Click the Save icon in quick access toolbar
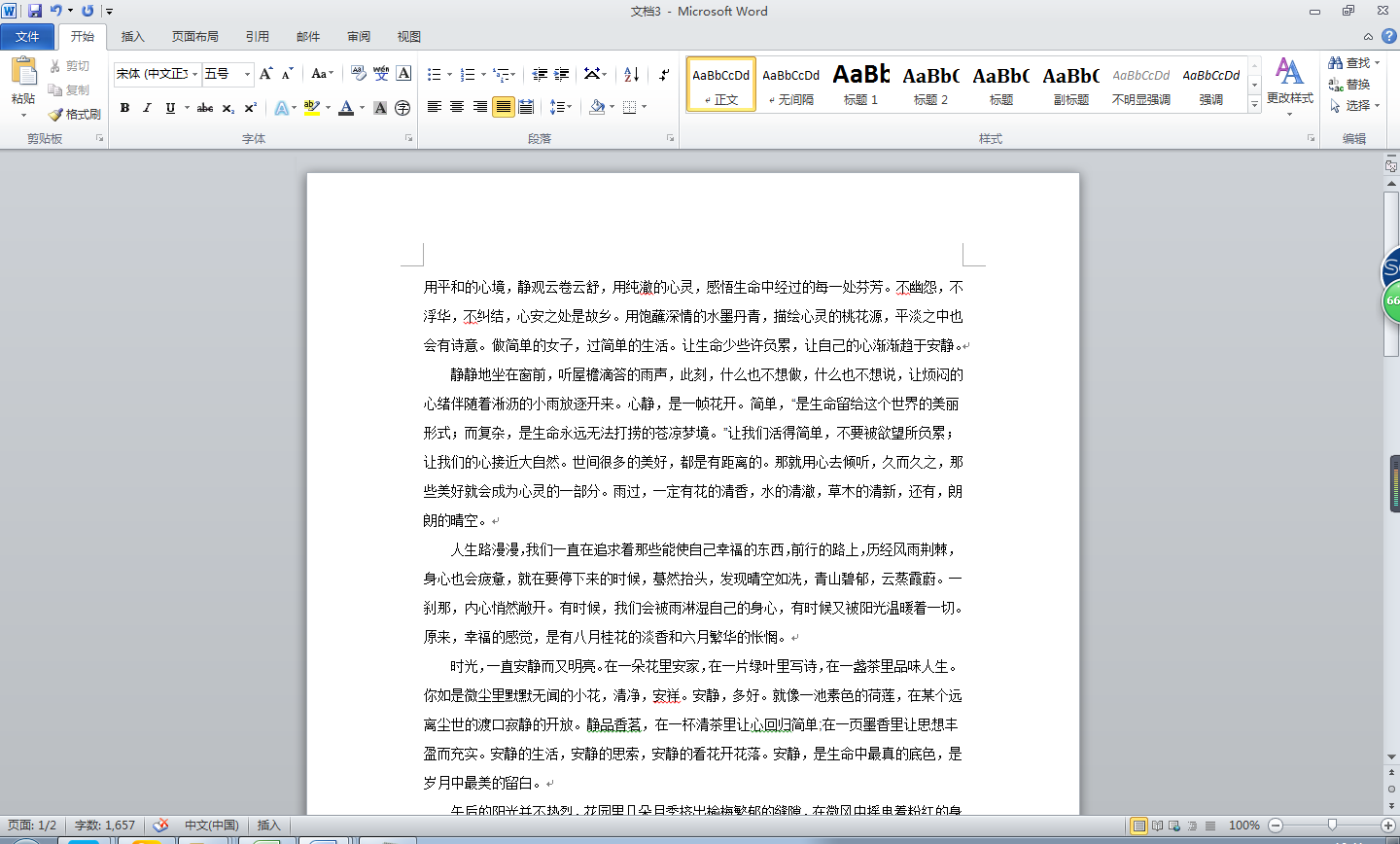The height and width of the screenshot is (844, 1400). [x=35, y=11]
